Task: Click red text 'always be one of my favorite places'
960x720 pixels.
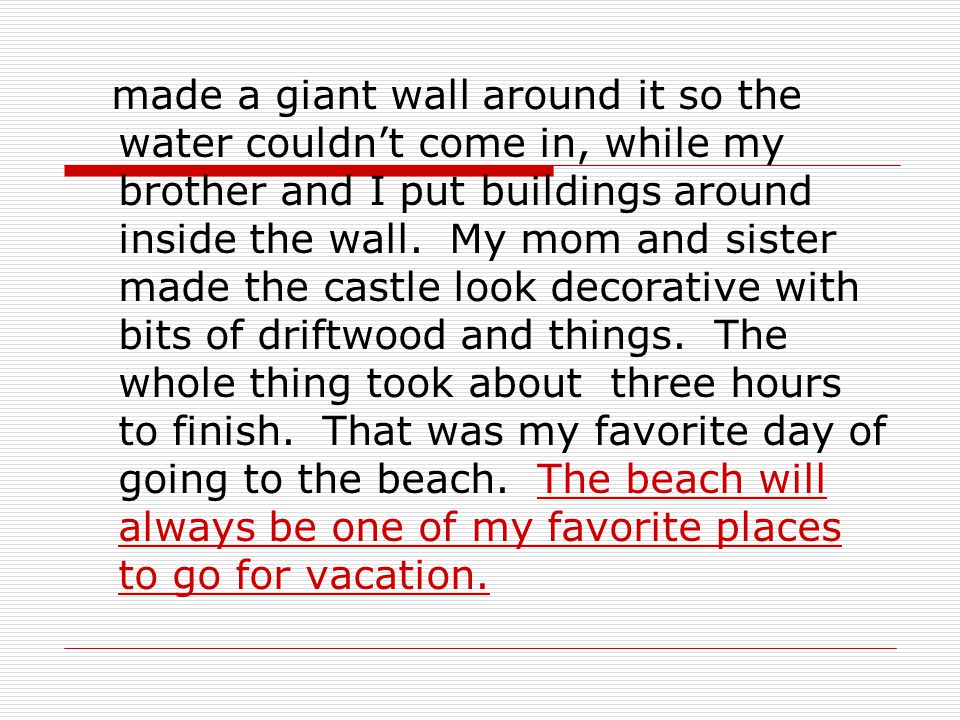Action: click(480, 528)
